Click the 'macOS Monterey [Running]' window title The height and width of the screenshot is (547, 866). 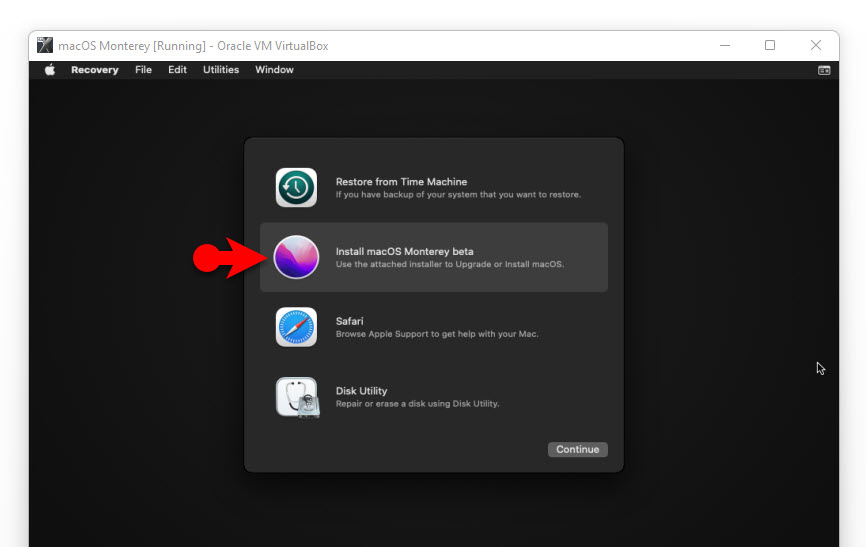[193, 46]
